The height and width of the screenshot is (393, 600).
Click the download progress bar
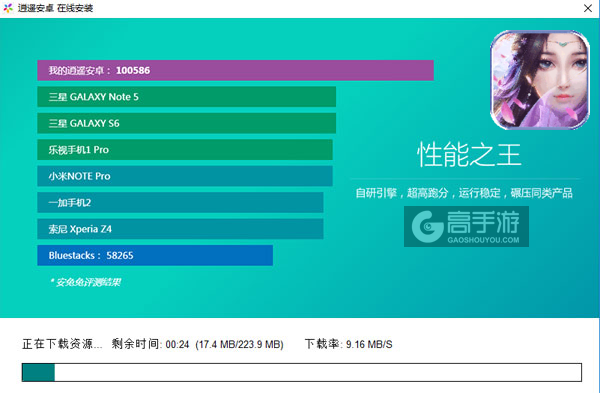(302, 372)
